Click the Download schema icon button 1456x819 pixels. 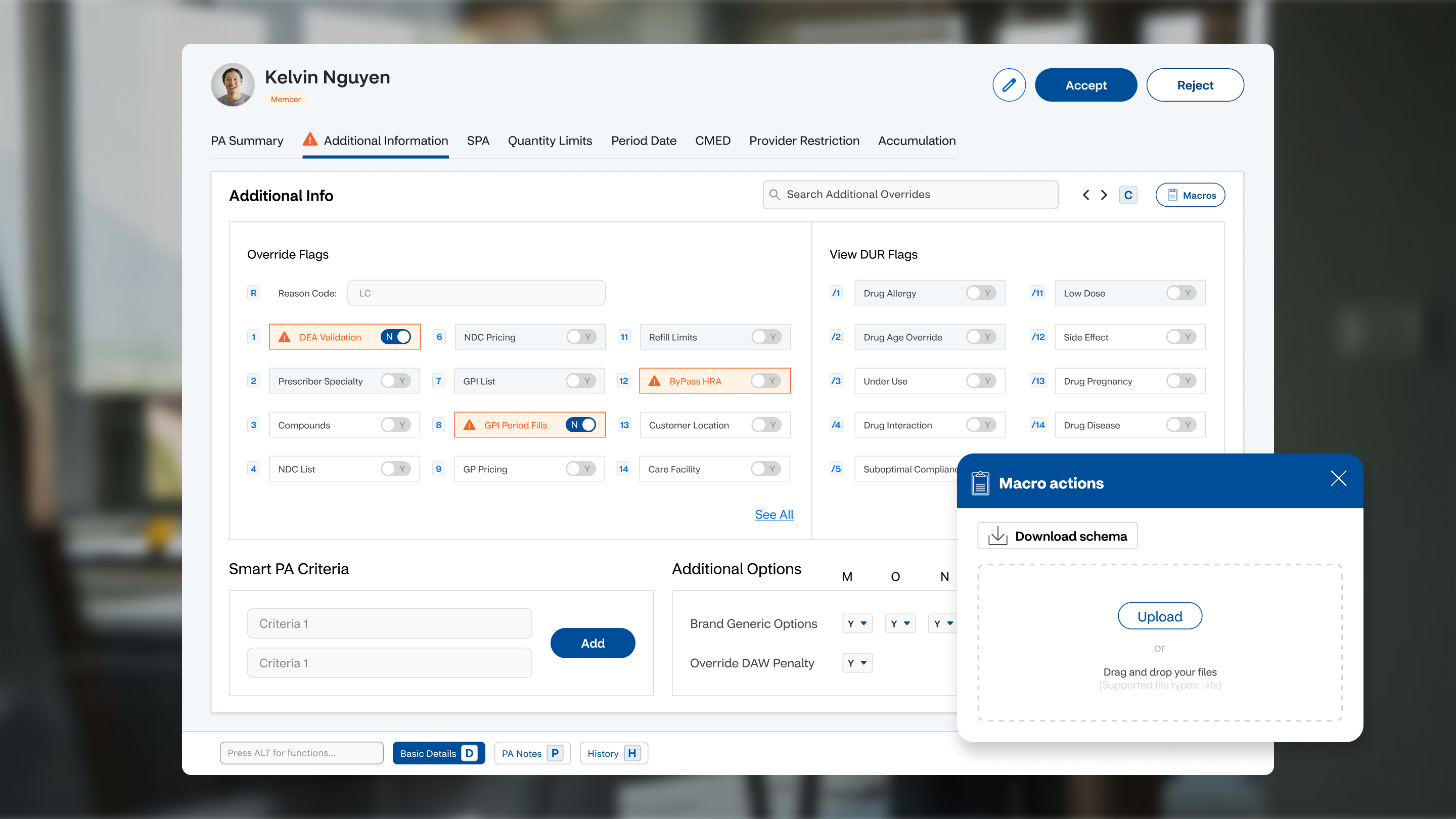pyautogui.click(x=1058, y=536)
